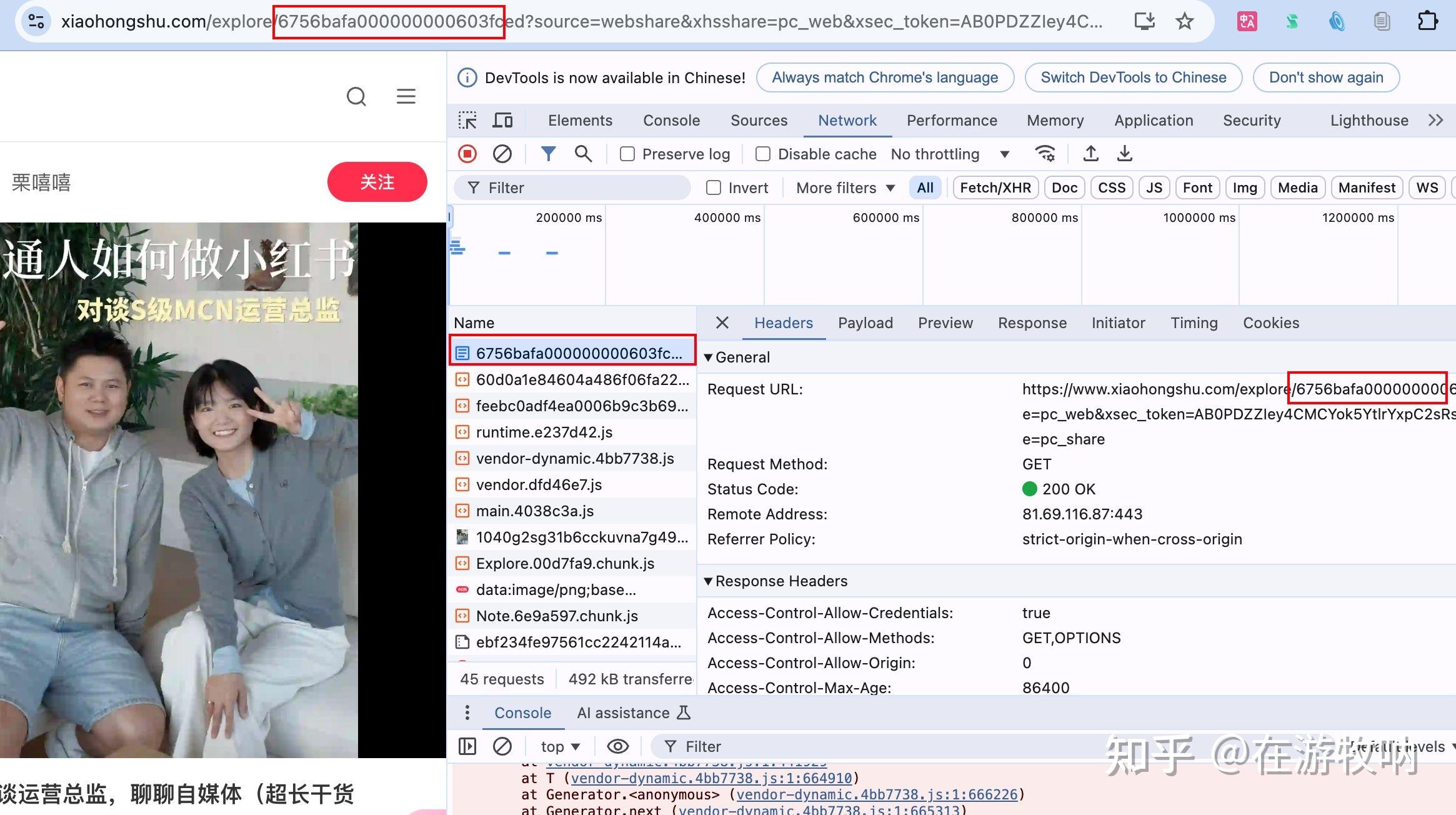Image resolution: width=1456 pixels, height=815 pixels.
Task: Bookmark page with star icon
Action: click(x=1184, y=21)
